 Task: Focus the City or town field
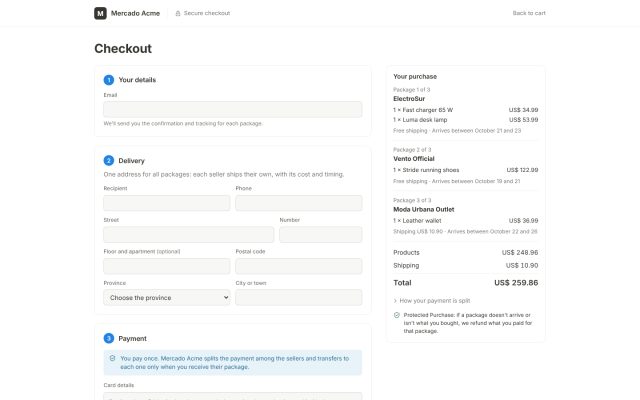click(x=299, y=298)
